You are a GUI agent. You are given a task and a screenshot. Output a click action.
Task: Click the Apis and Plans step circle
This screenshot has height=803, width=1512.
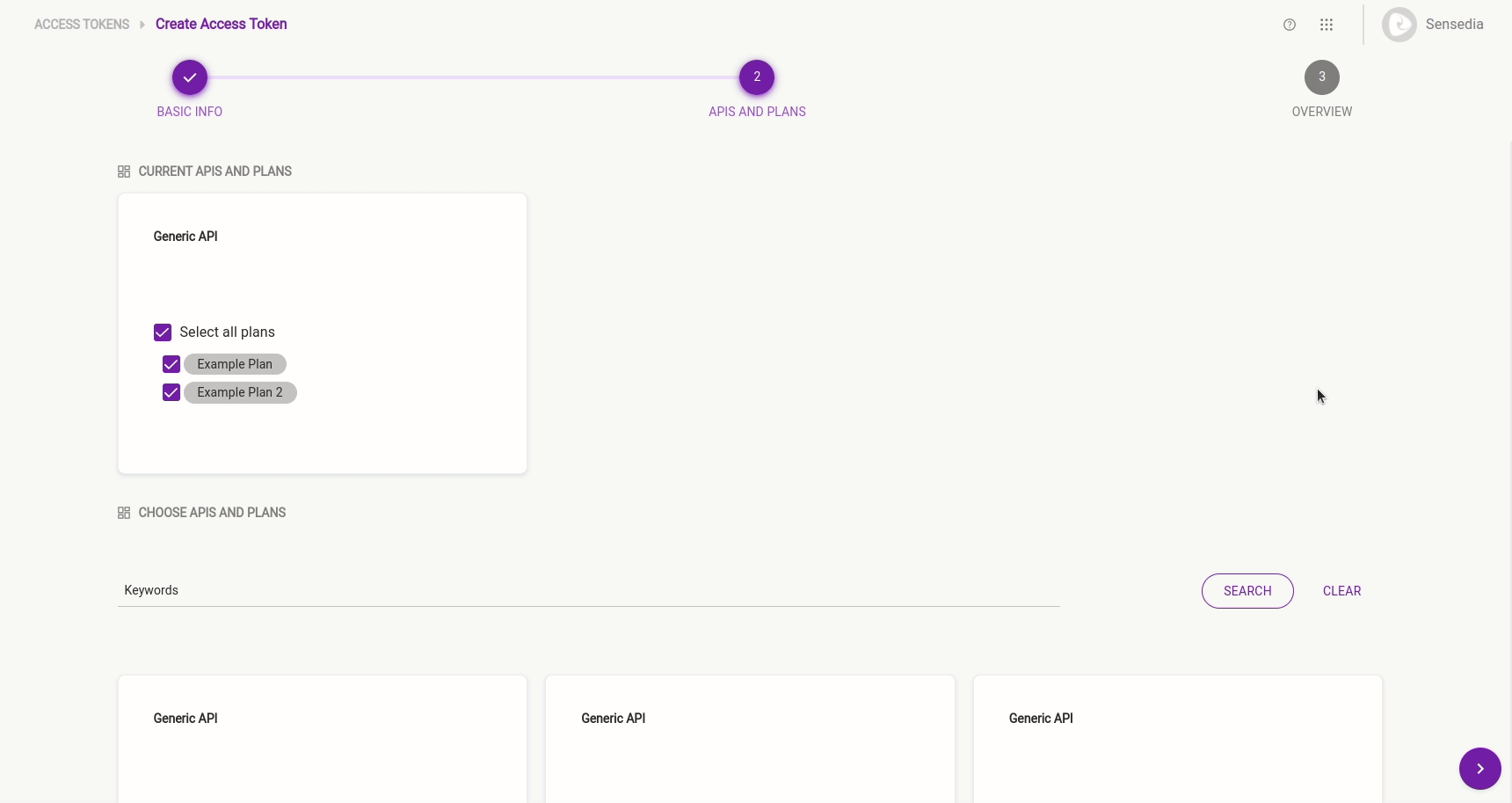tap(757, 77)
